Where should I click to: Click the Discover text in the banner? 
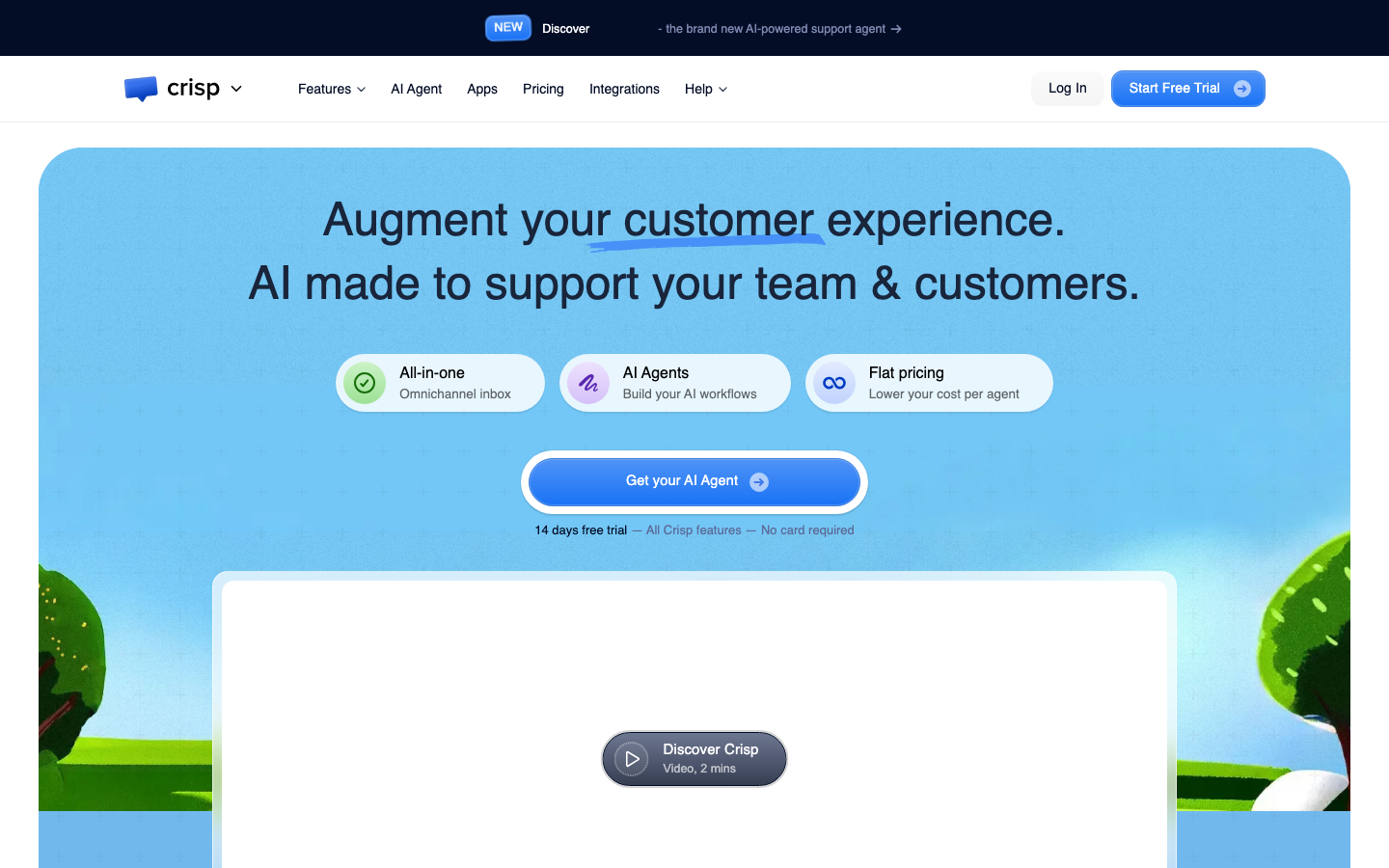point(565,29)
